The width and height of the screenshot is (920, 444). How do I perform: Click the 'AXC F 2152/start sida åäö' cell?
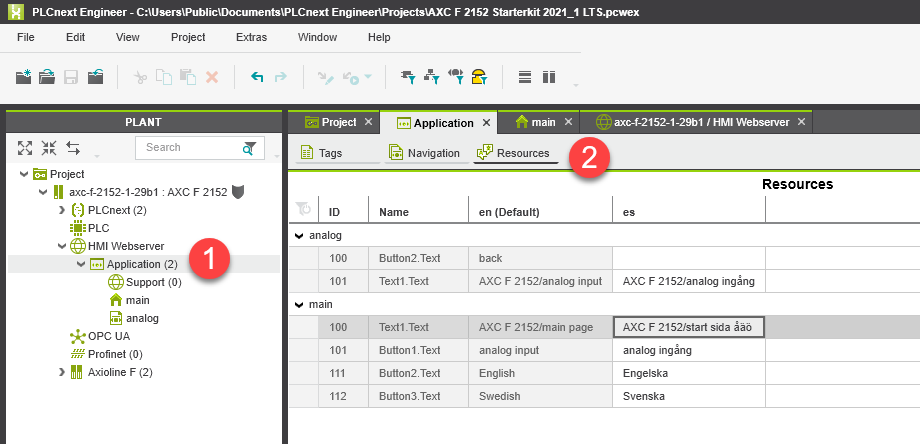tap(689, 327)
